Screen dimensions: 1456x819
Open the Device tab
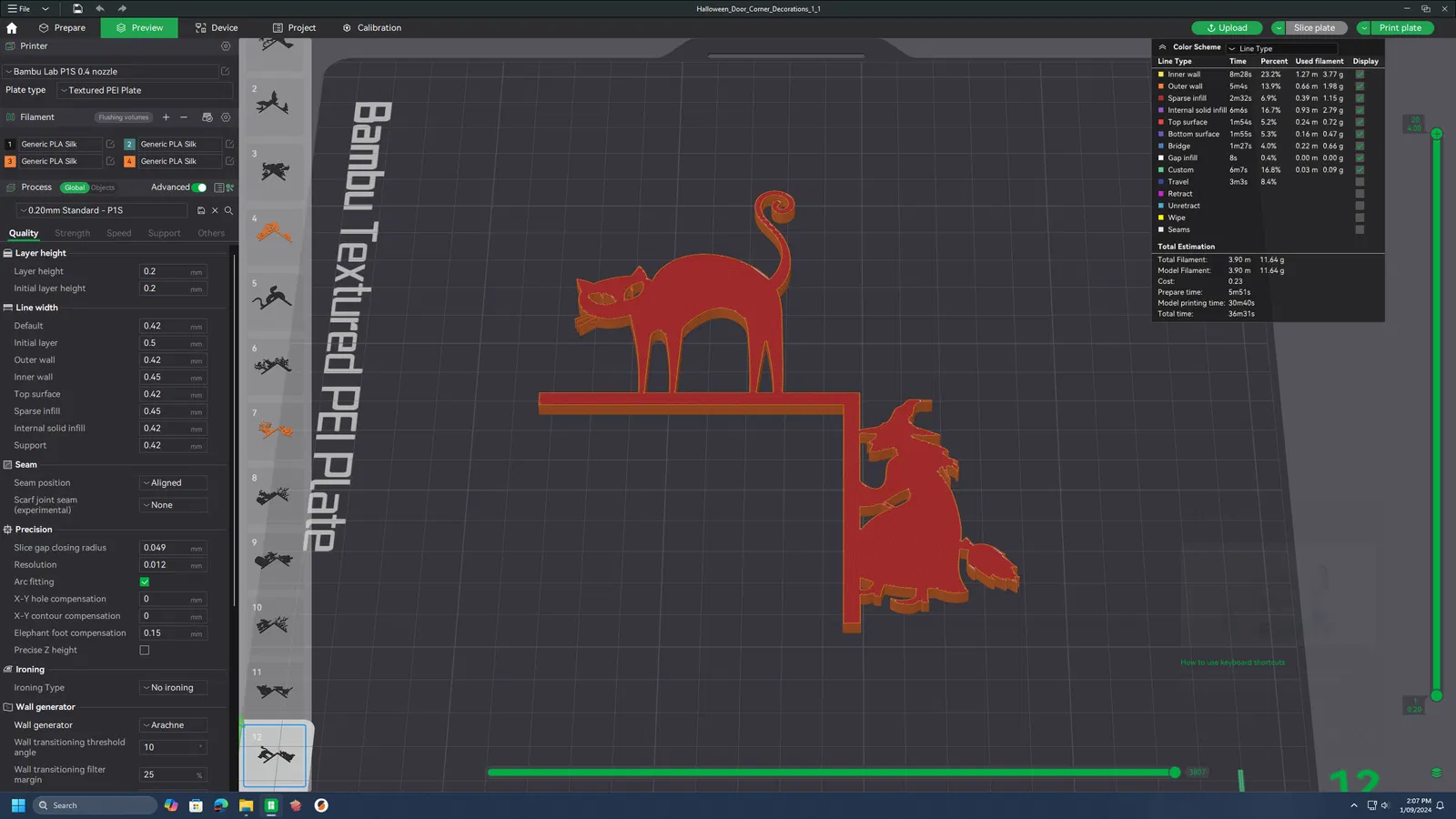pyautogui.click(x=217, y=28)
